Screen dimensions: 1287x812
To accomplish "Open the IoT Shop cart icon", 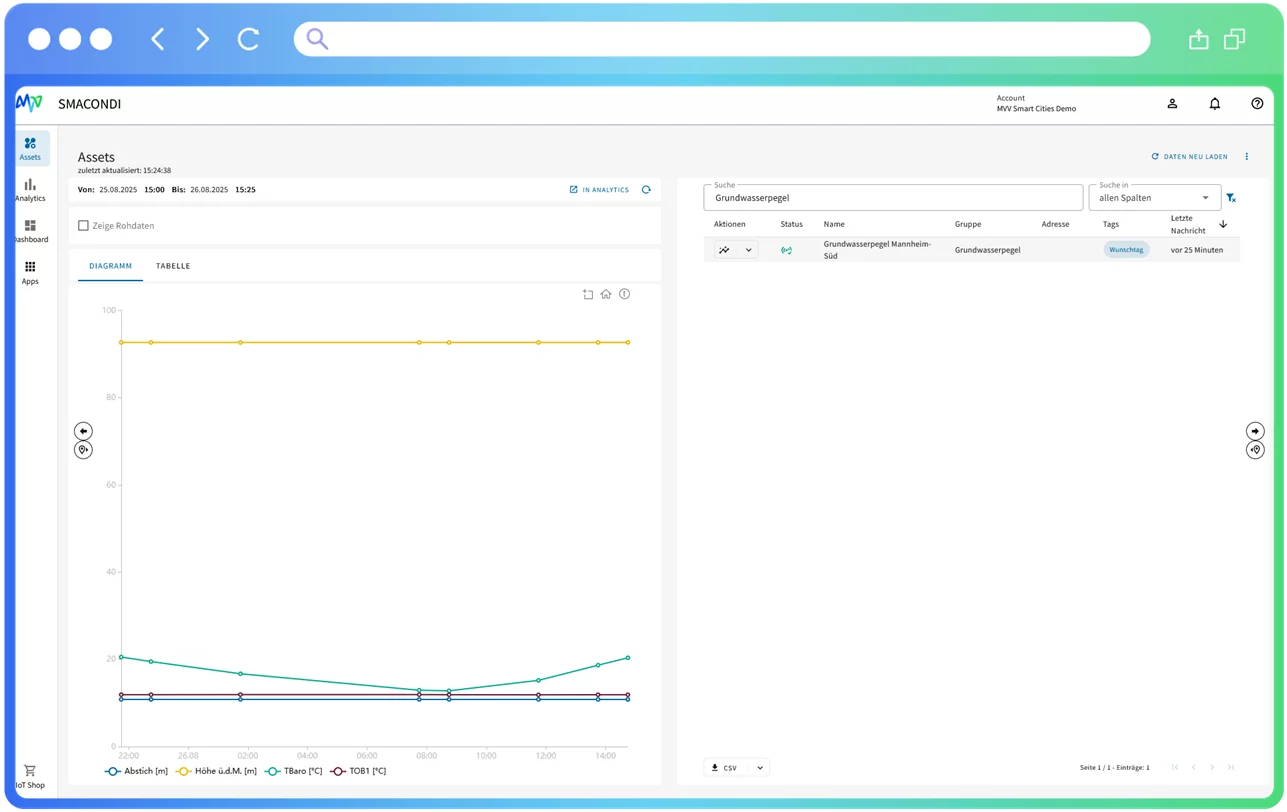I will 30,776.
